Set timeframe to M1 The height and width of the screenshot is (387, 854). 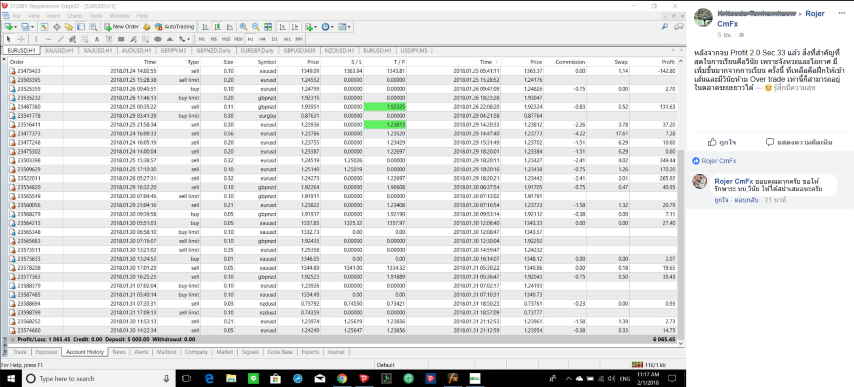(x=202, y=39)
